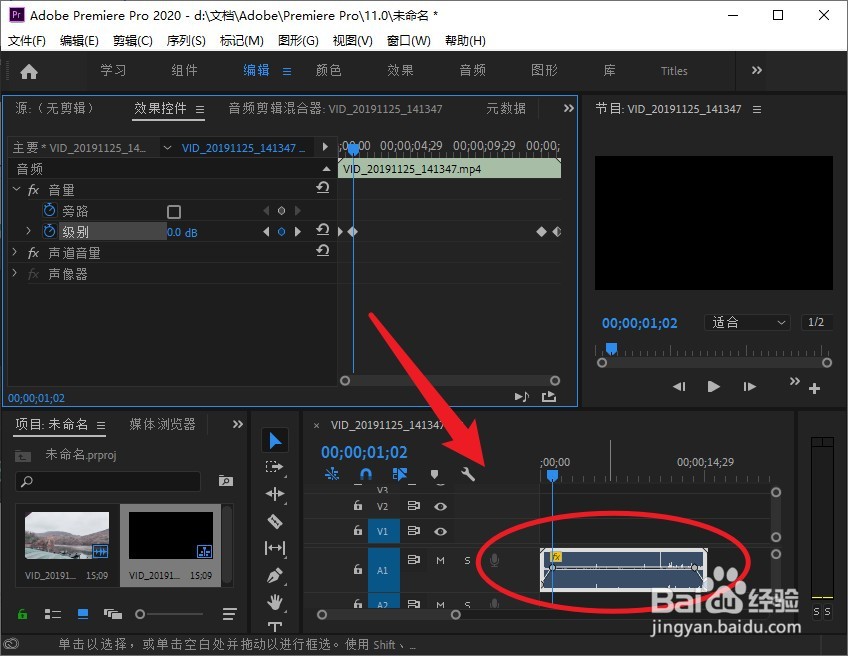Step back one frame in program monitor
Image resolution: width=848 pixels, height=656 pixels.
(x=679, y=387)
